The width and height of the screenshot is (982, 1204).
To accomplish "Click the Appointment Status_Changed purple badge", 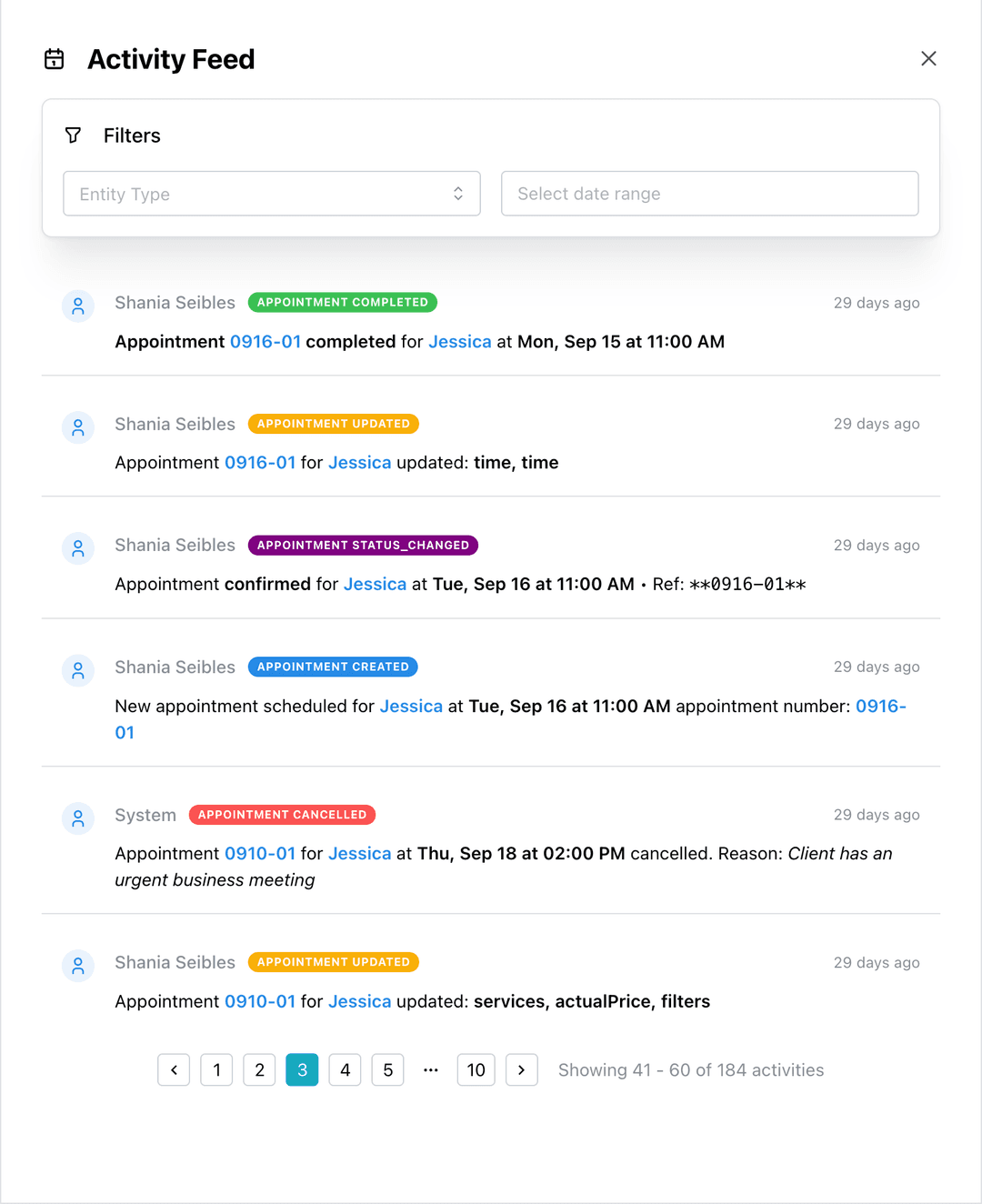I will [363, 546].
